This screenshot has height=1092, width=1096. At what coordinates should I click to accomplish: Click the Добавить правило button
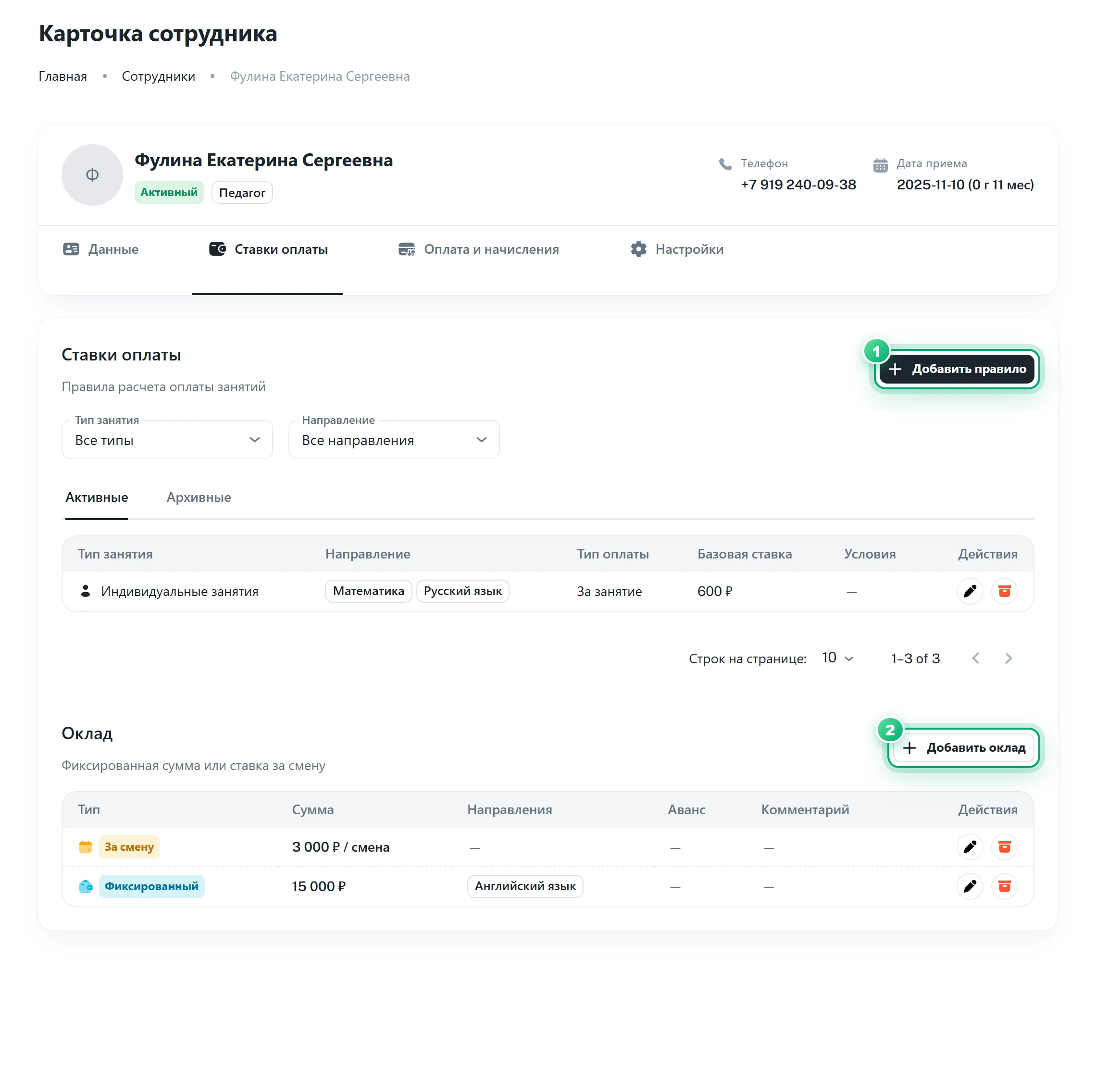[x=957, y=369]
